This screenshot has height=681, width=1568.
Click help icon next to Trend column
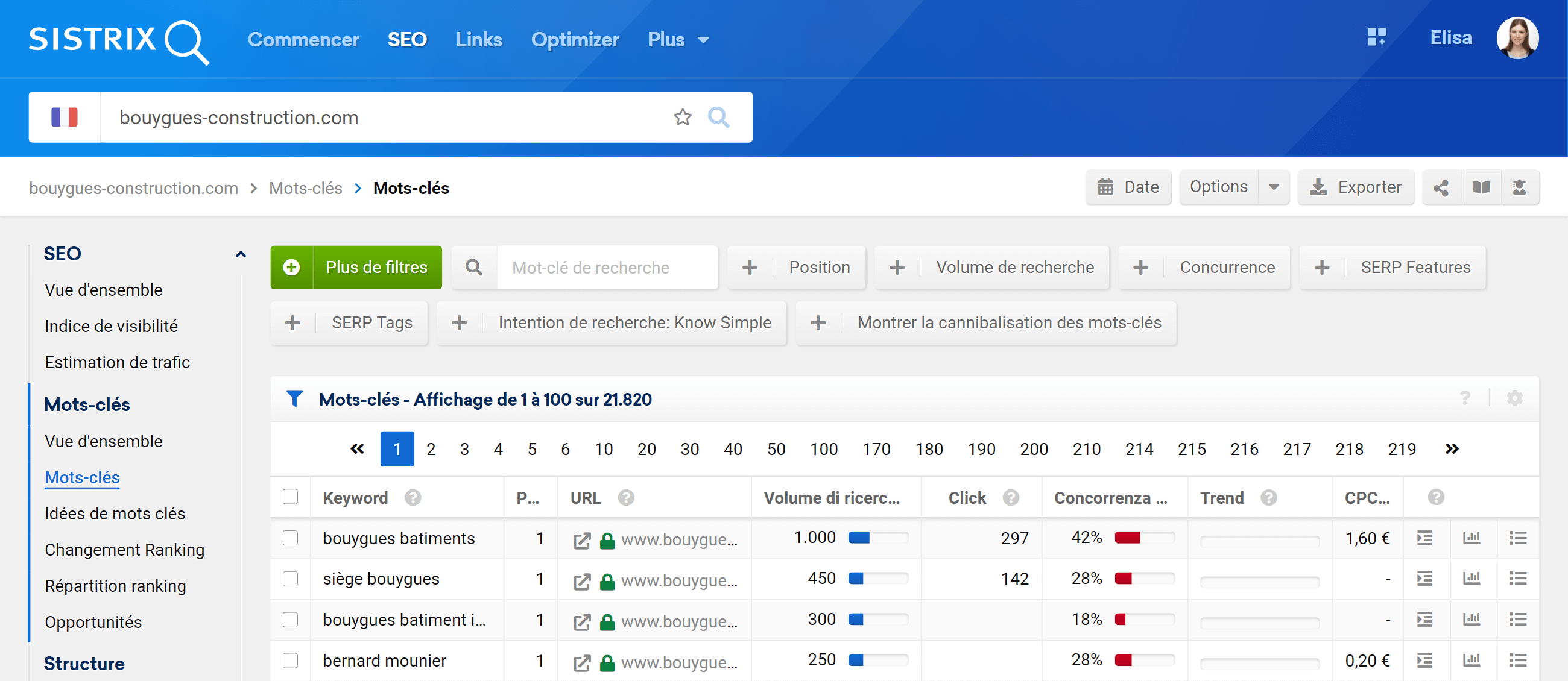click(x=1268, y=497)
